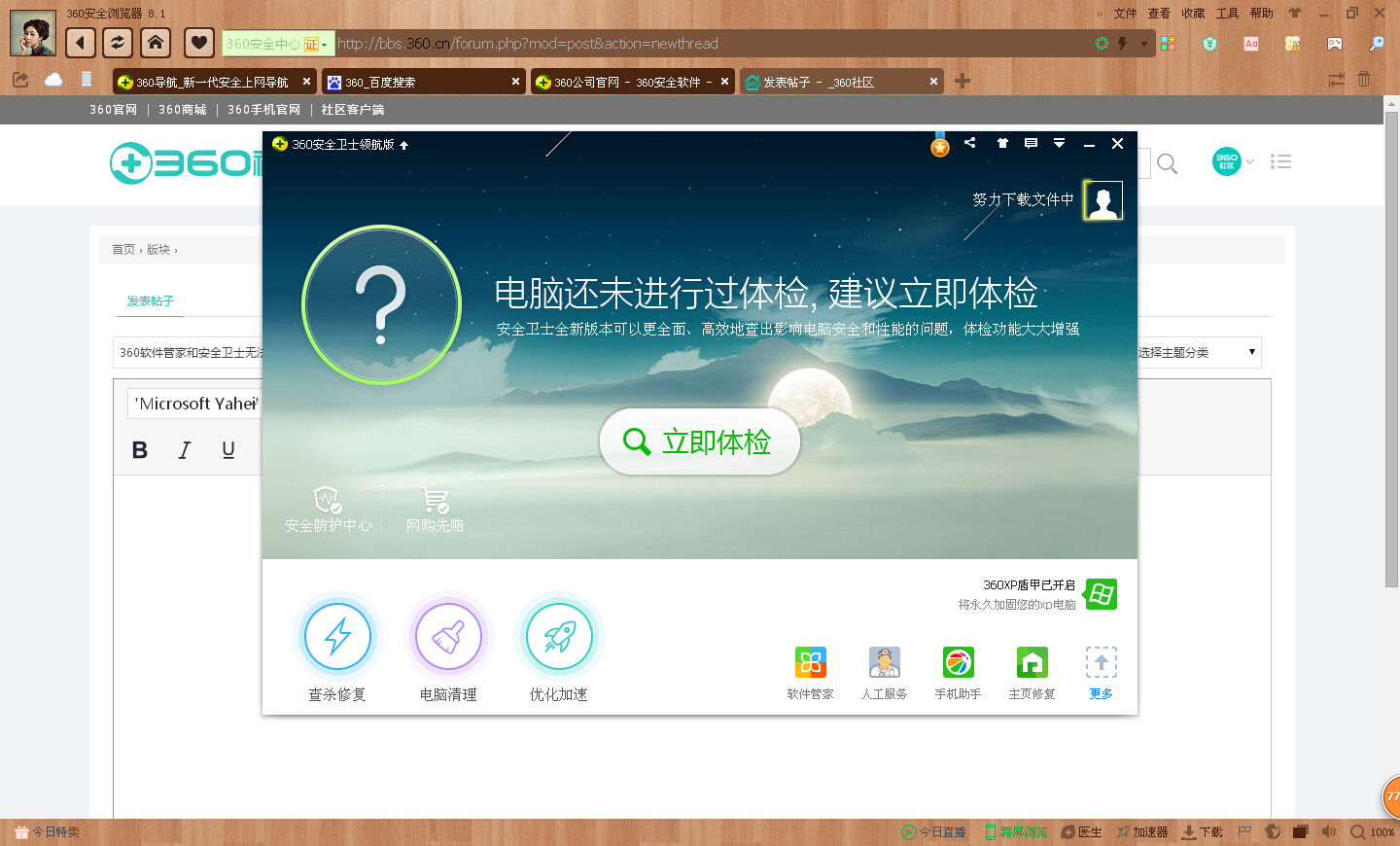Click the post title input field
This screenshot has width=1400, height=846.
click(190, 352)
